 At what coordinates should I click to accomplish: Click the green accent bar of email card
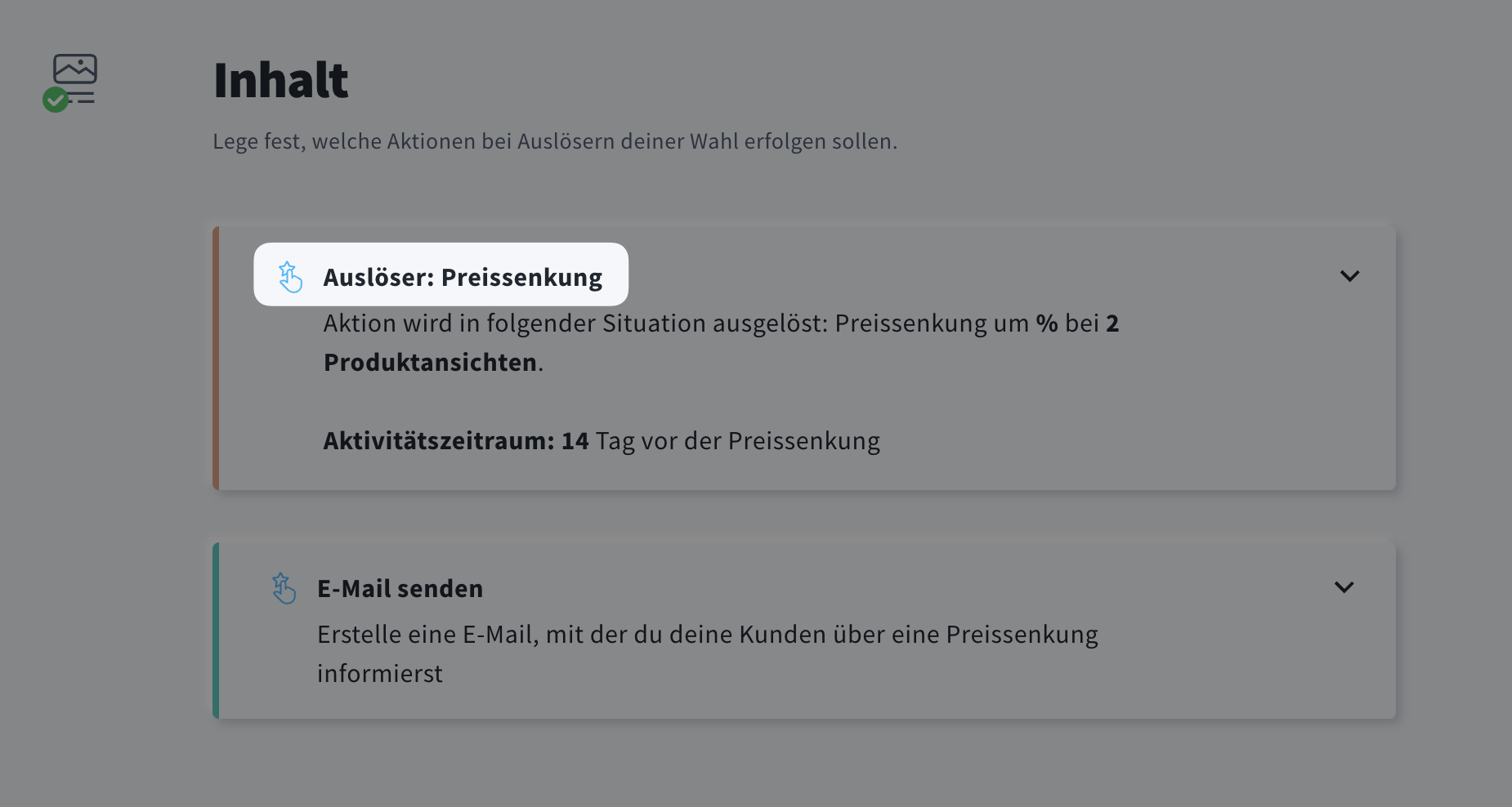click(x=216, y=631)
